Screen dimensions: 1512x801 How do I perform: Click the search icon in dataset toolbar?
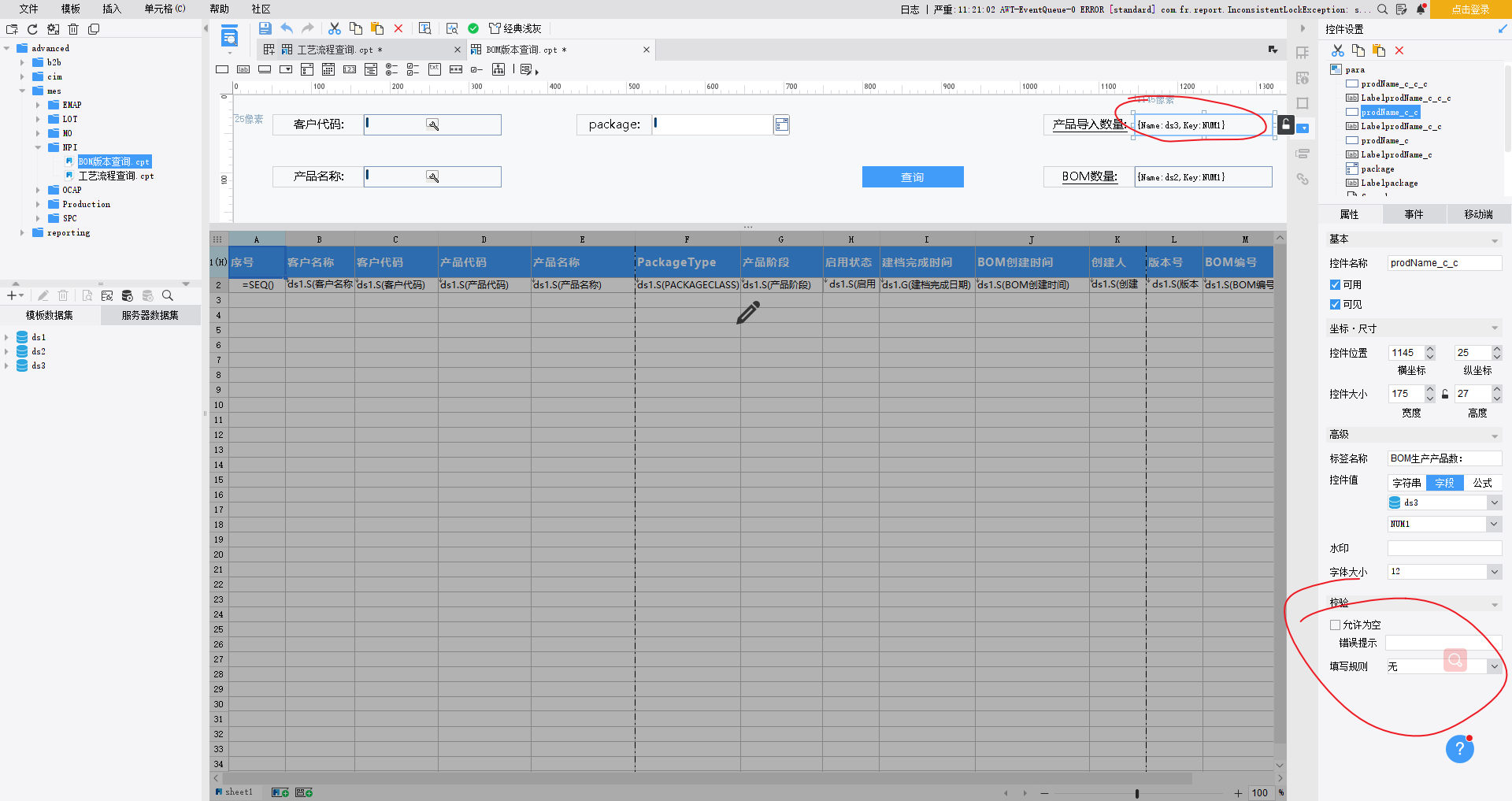pyautogui.click(x=167, y=295)
